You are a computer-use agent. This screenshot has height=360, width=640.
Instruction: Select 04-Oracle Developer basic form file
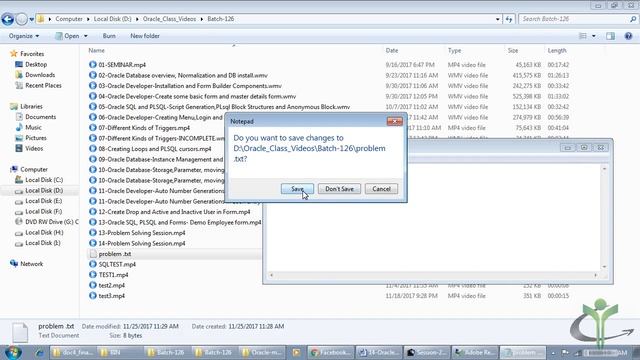pos(197,96)
